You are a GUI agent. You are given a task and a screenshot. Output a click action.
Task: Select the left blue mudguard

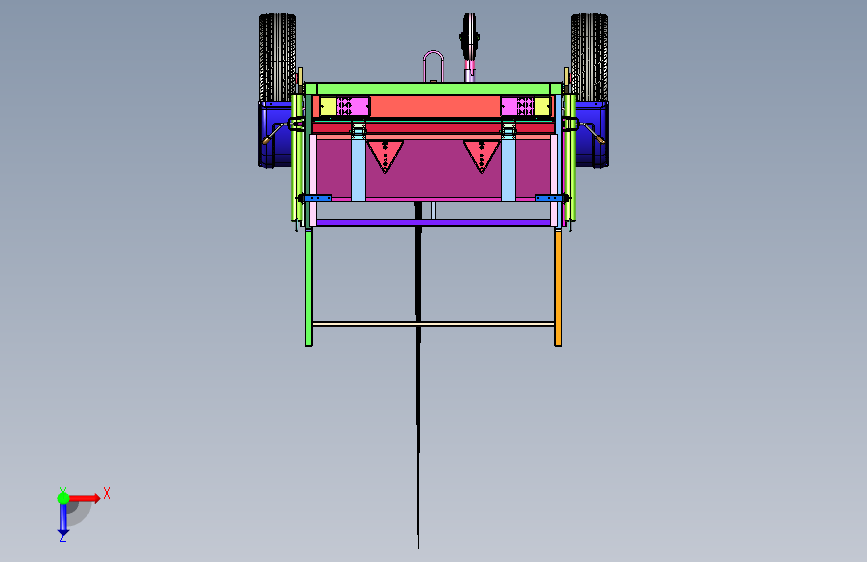(x=274, y=134)
